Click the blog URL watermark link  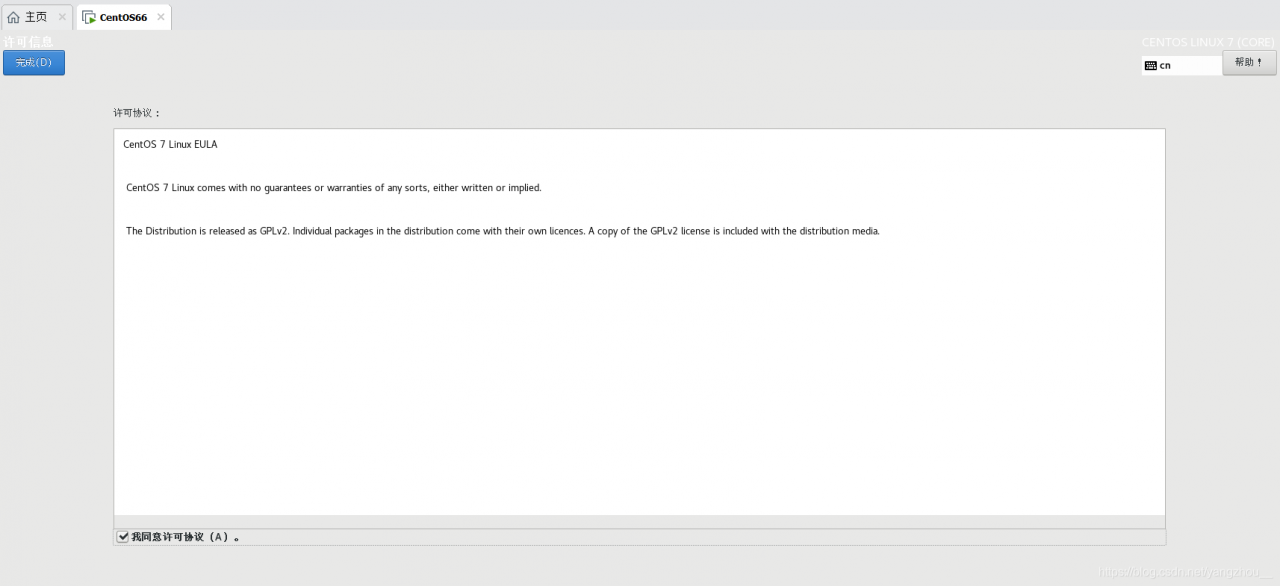[1185, 572]
